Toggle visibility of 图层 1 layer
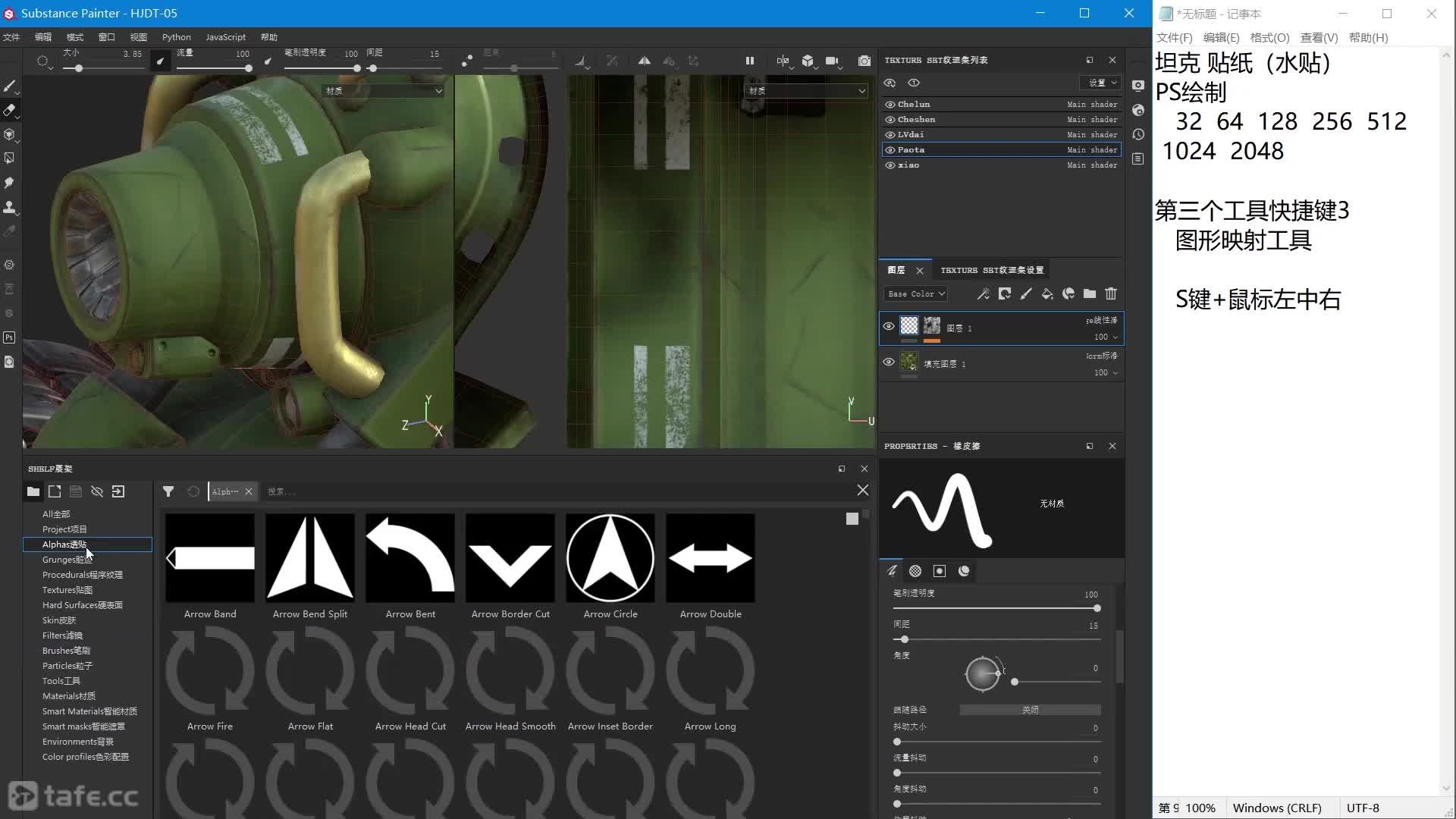 [889, 326]
